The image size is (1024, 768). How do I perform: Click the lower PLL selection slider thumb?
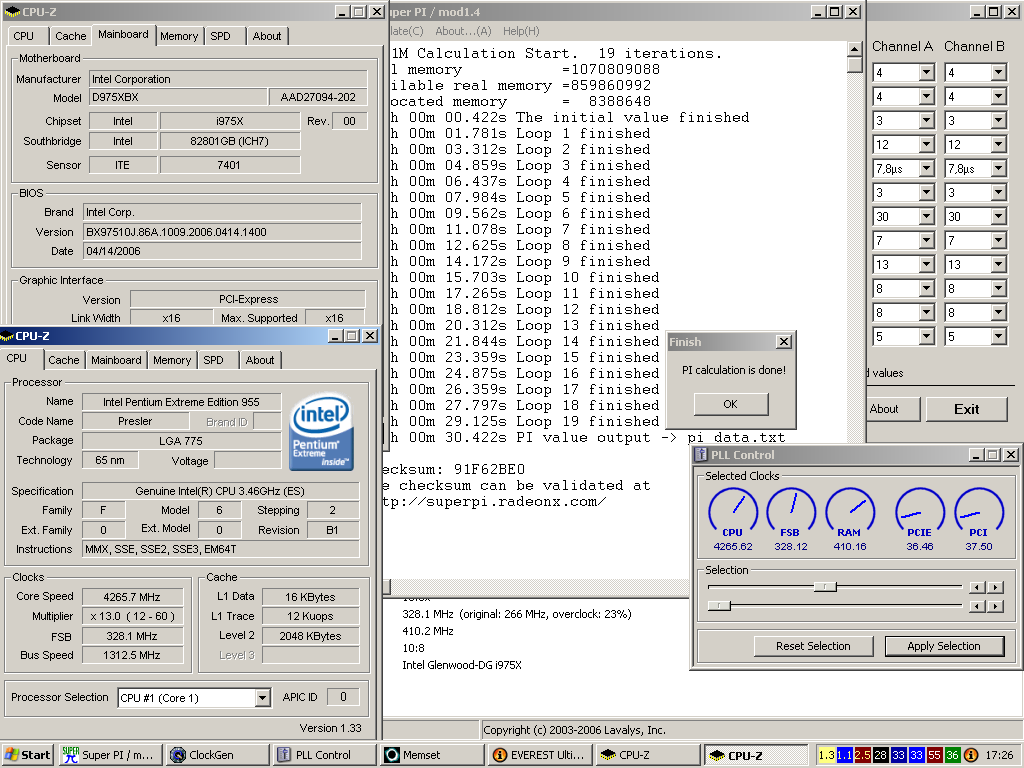pos(719,606)
